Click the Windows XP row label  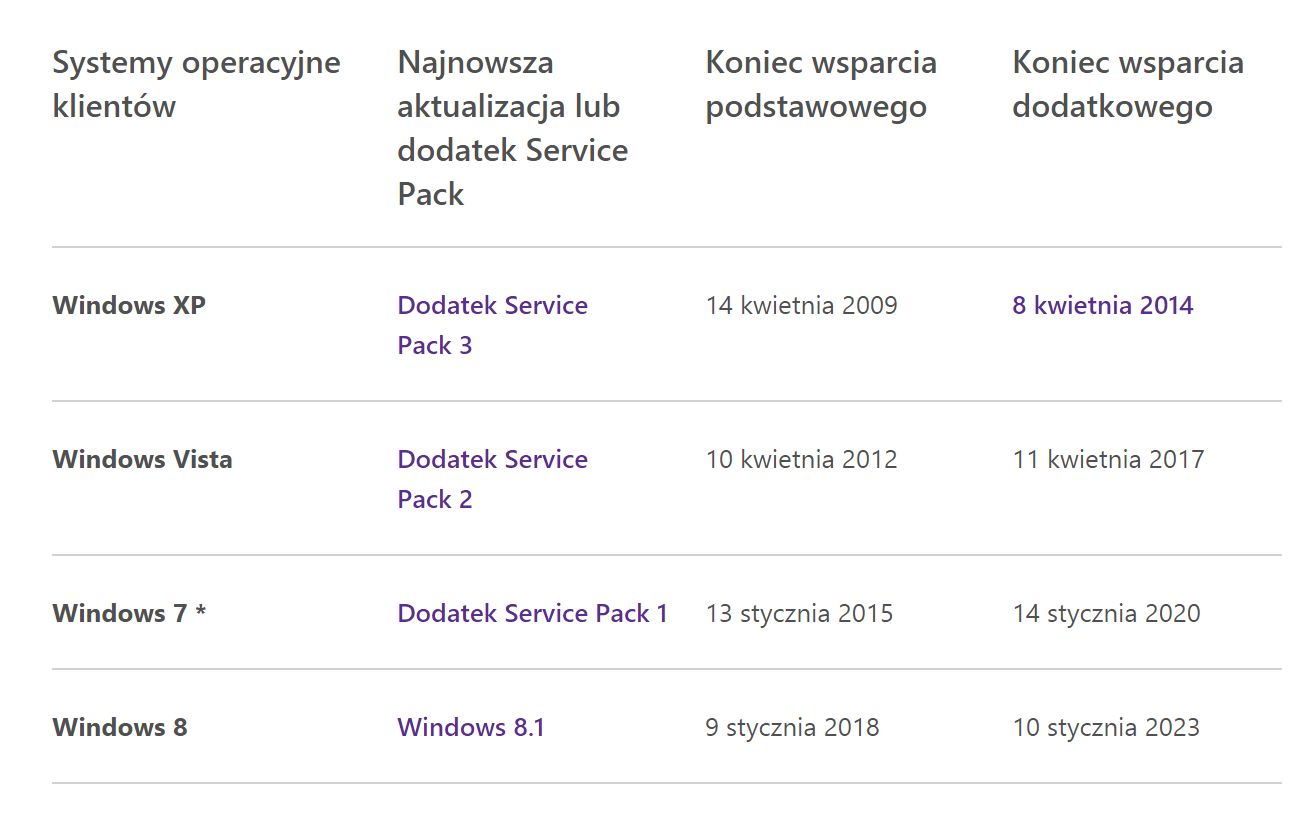pyautogui.click(x=129, y=305)
